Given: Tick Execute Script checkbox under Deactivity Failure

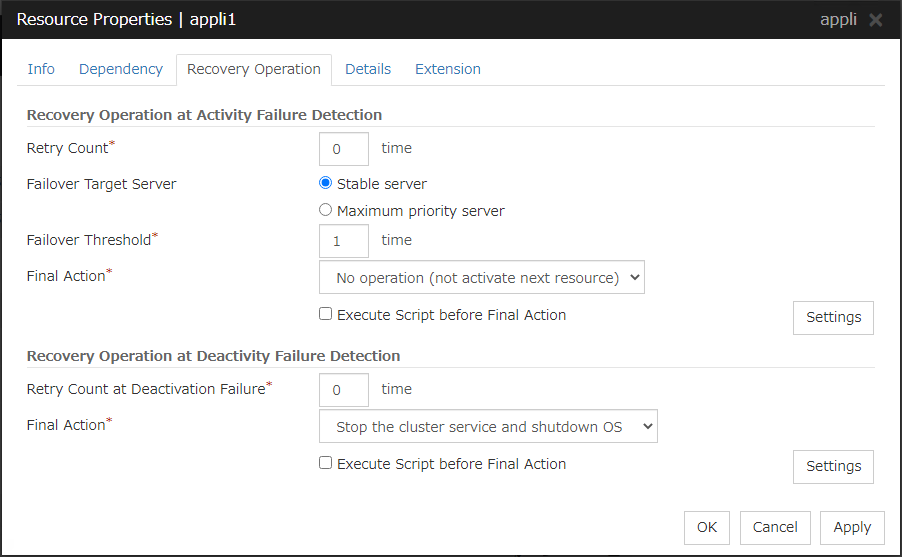Looking at the screenshot, I should click(325, 463).
